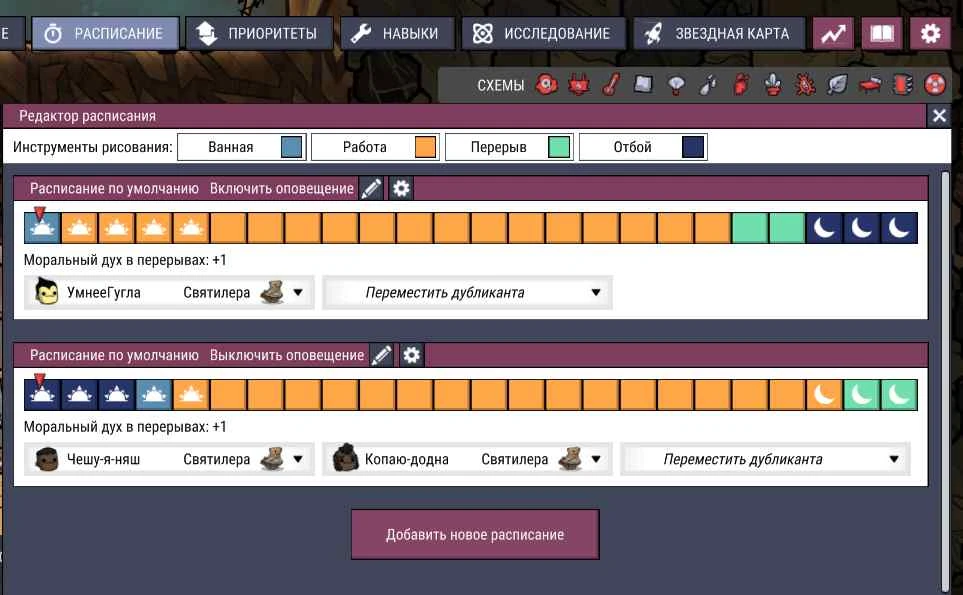
Task: Click Добавить новое расписание button
Action: coord(475,534)
